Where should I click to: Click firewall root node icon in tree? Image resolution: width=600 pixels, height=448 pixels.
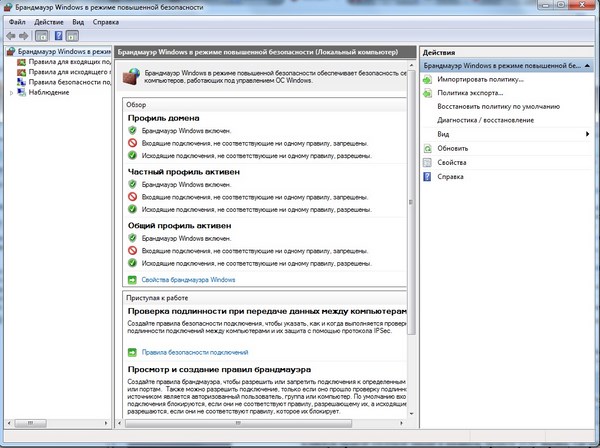tap(11, 51)
